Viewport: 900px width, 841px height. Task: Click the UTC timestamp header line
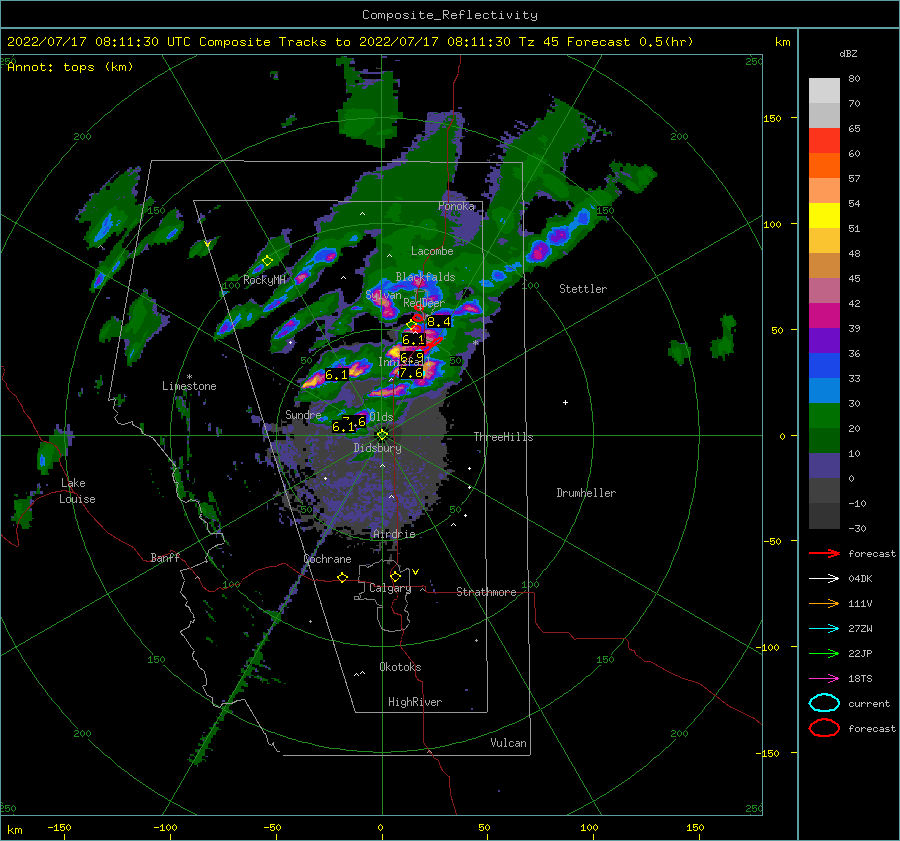(350, 42)
